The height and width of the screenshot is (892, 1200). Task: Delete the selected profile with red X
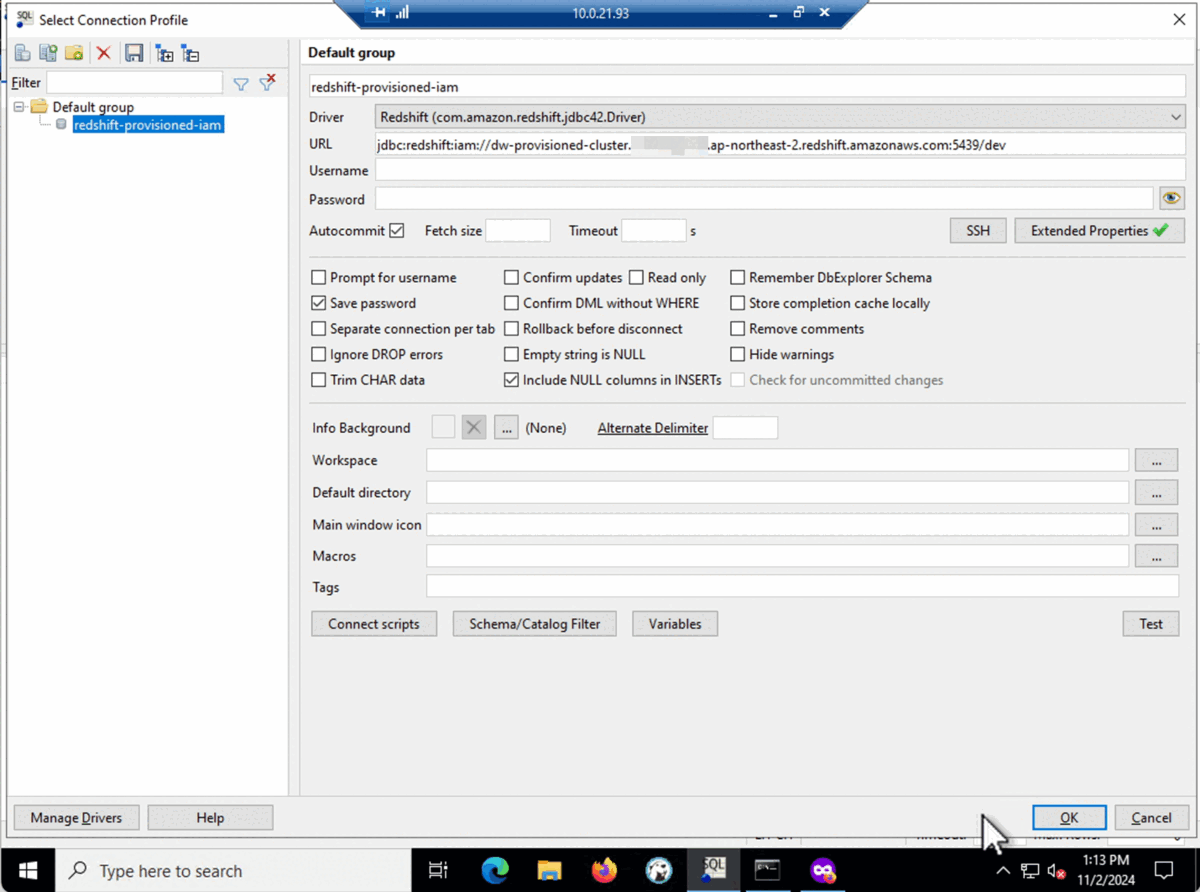tap(103, 53)
